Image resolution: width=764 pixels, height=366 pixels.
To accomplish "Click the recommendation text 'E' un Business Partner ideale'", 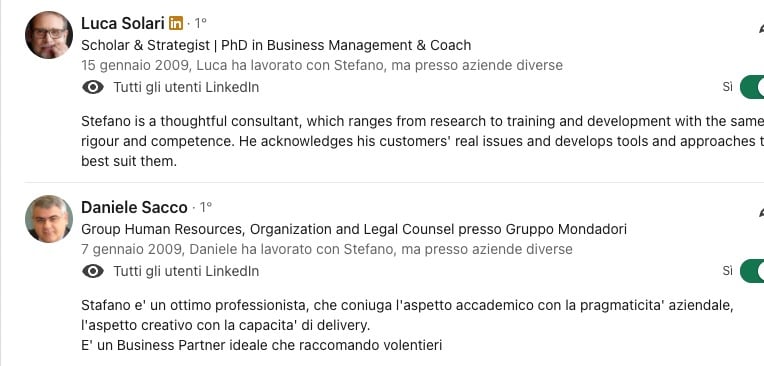I will (x=262, y=346).
